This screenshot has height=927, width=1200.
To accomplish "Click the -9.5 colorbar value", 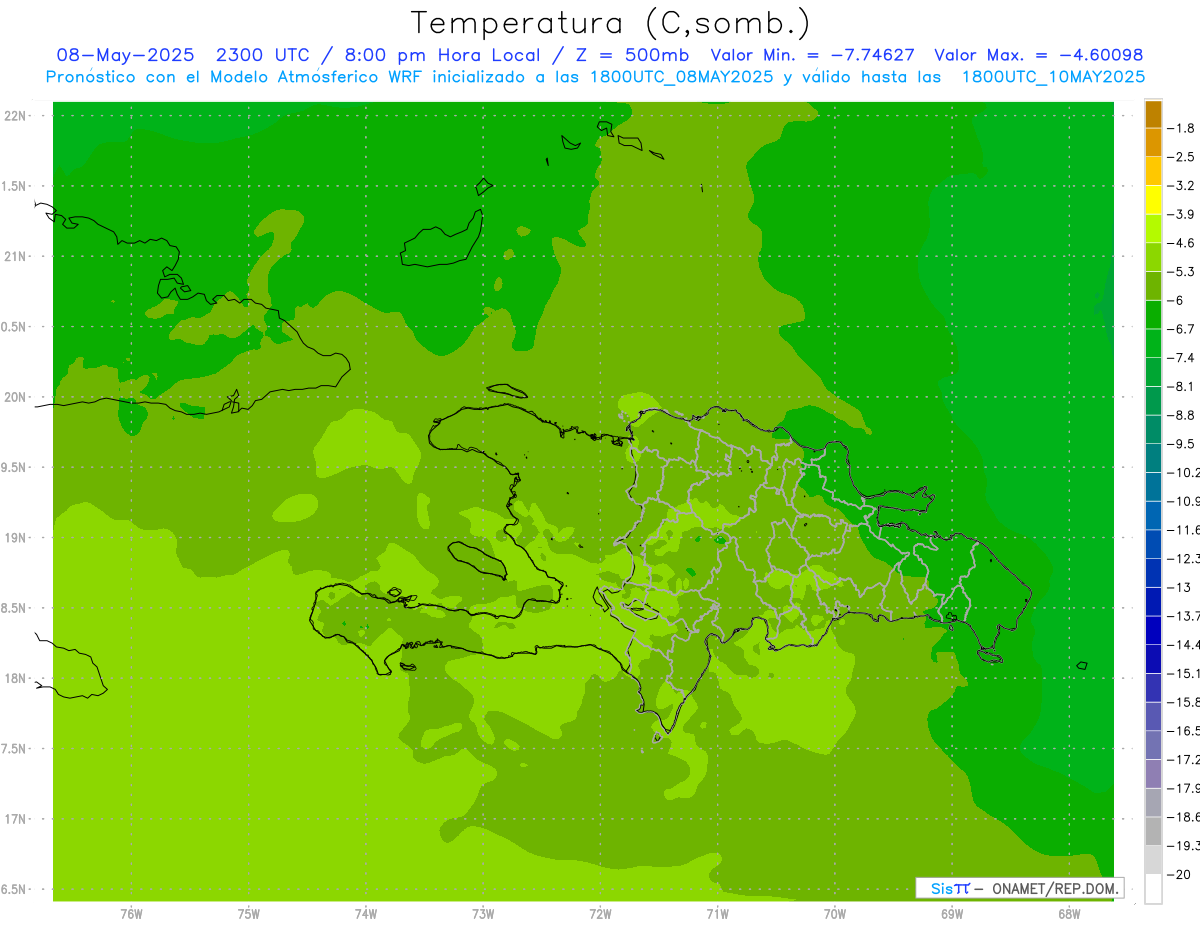I will pos(1182,443).
